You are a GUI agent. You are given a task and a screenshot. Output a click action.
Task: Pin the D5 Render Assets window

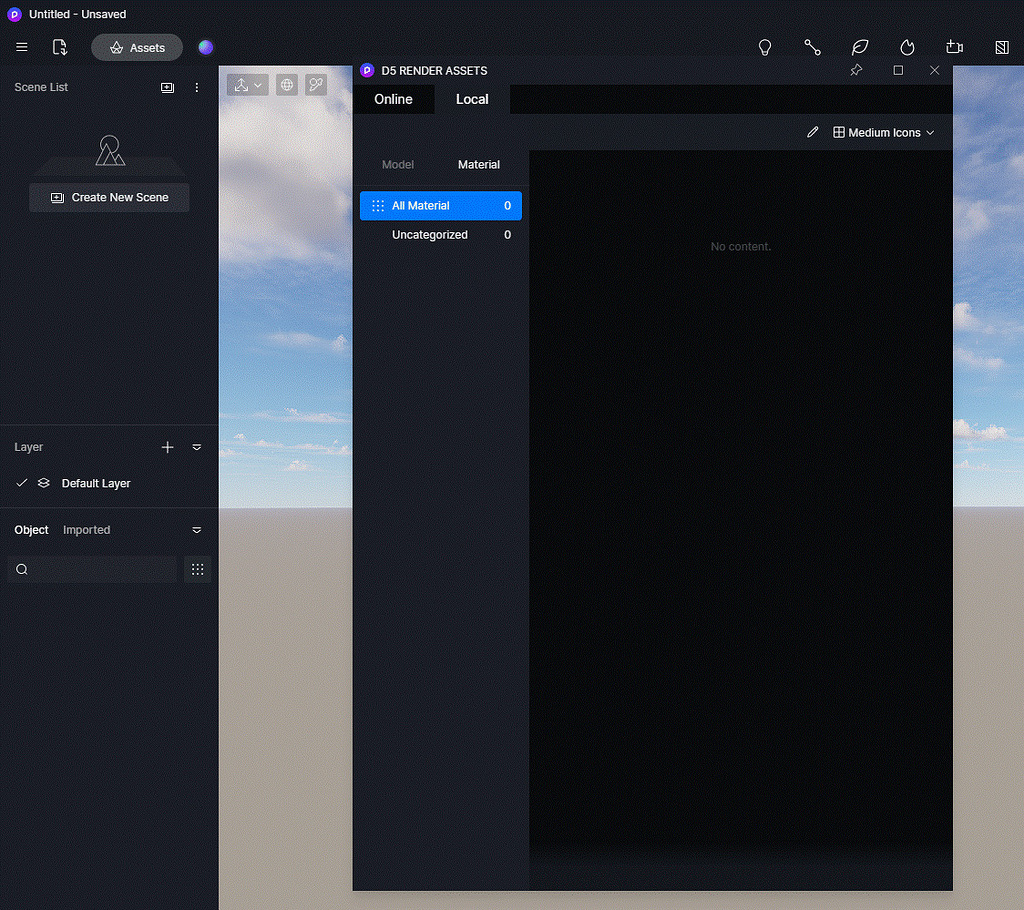[856, 70]
